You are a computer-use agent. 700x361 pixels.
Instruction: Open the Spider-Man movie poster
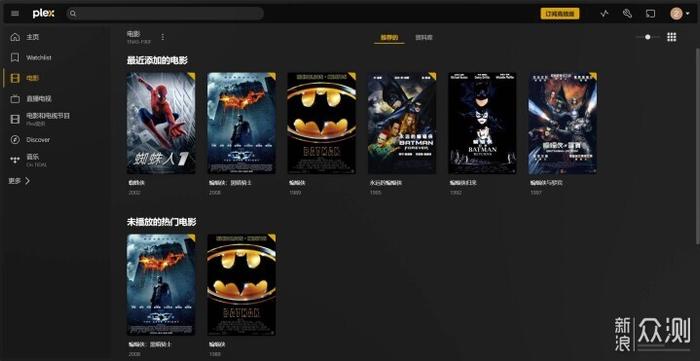pos(161,123)
